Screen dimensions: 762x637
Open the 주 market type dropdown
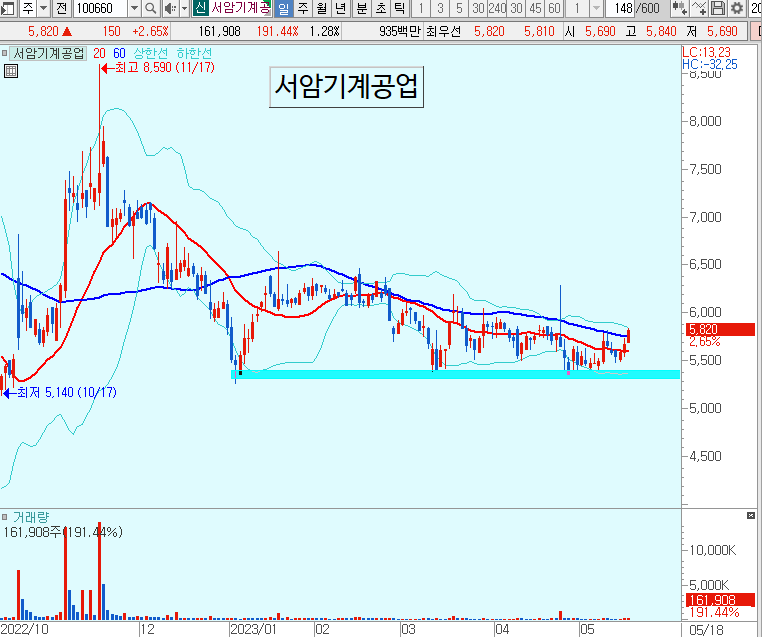pos(43,8)
